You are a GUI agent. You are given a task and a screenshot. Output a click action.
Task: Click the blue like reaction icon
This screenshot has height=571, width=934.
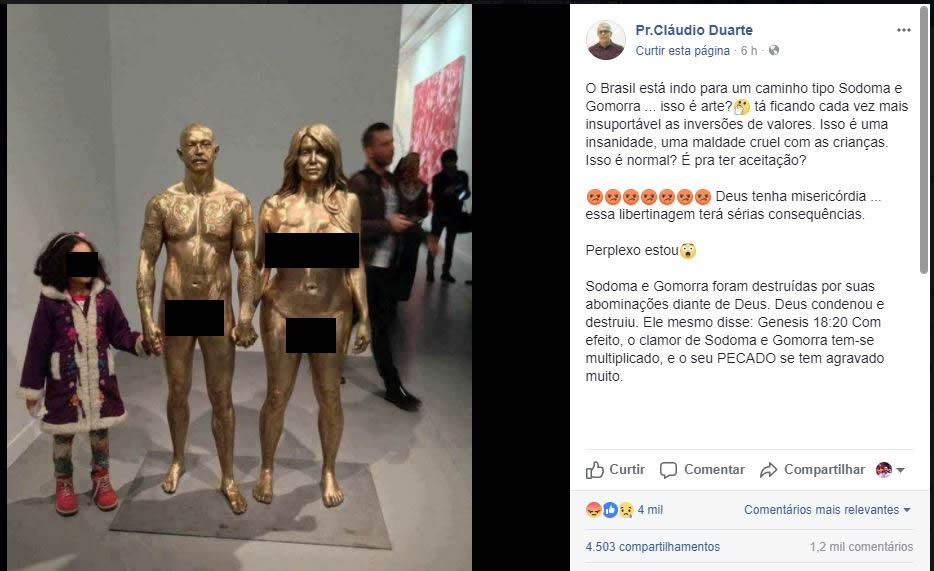coord(610,510)
